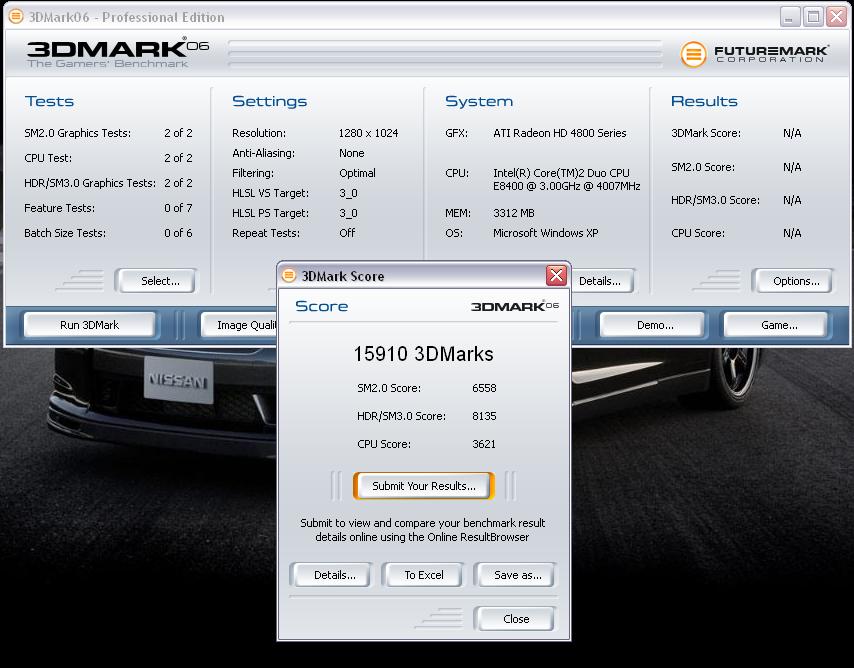Screen dimensions: 854x668
Task: Launch the Demo... button
Action: pyautogui.click(x=652, y=325)
